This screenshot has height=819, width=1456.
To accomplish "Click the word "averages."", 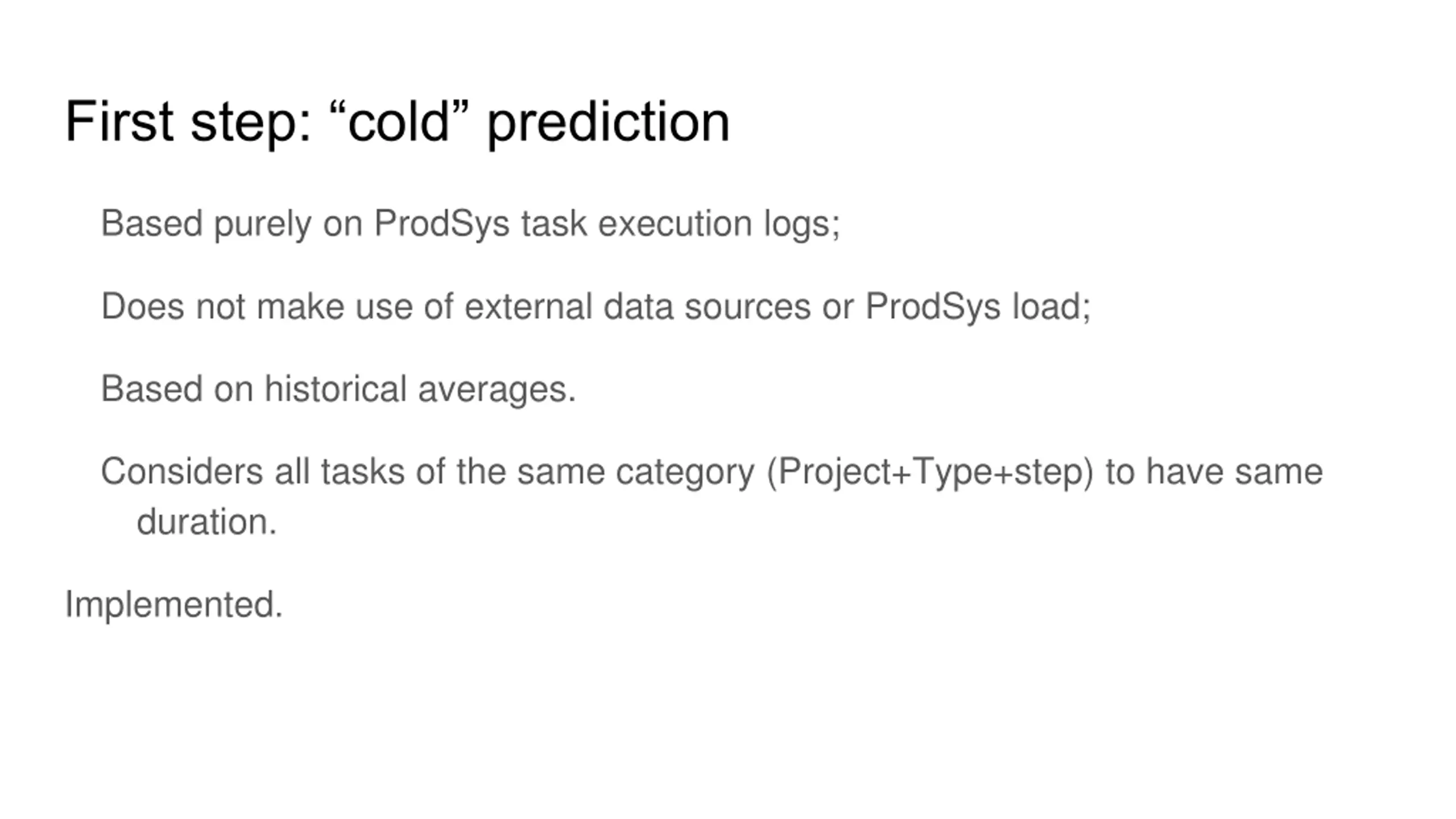I will click(497, 391).
